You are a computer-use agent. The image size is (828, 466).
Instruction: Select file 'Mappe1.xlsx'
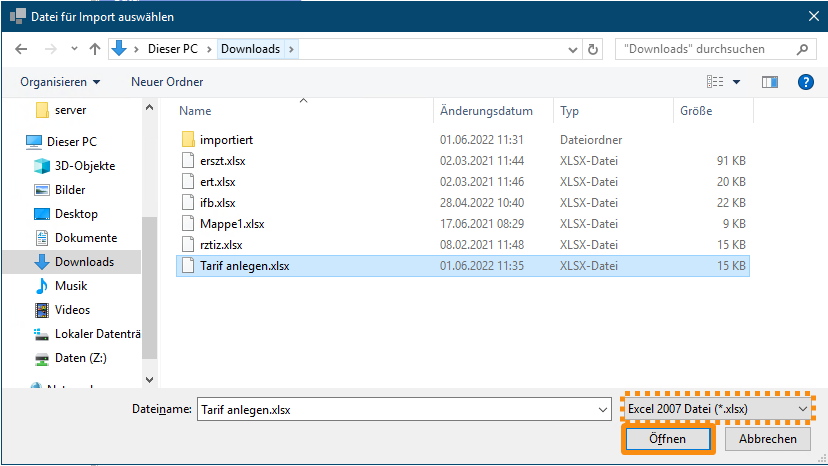[x=232, y=224]
